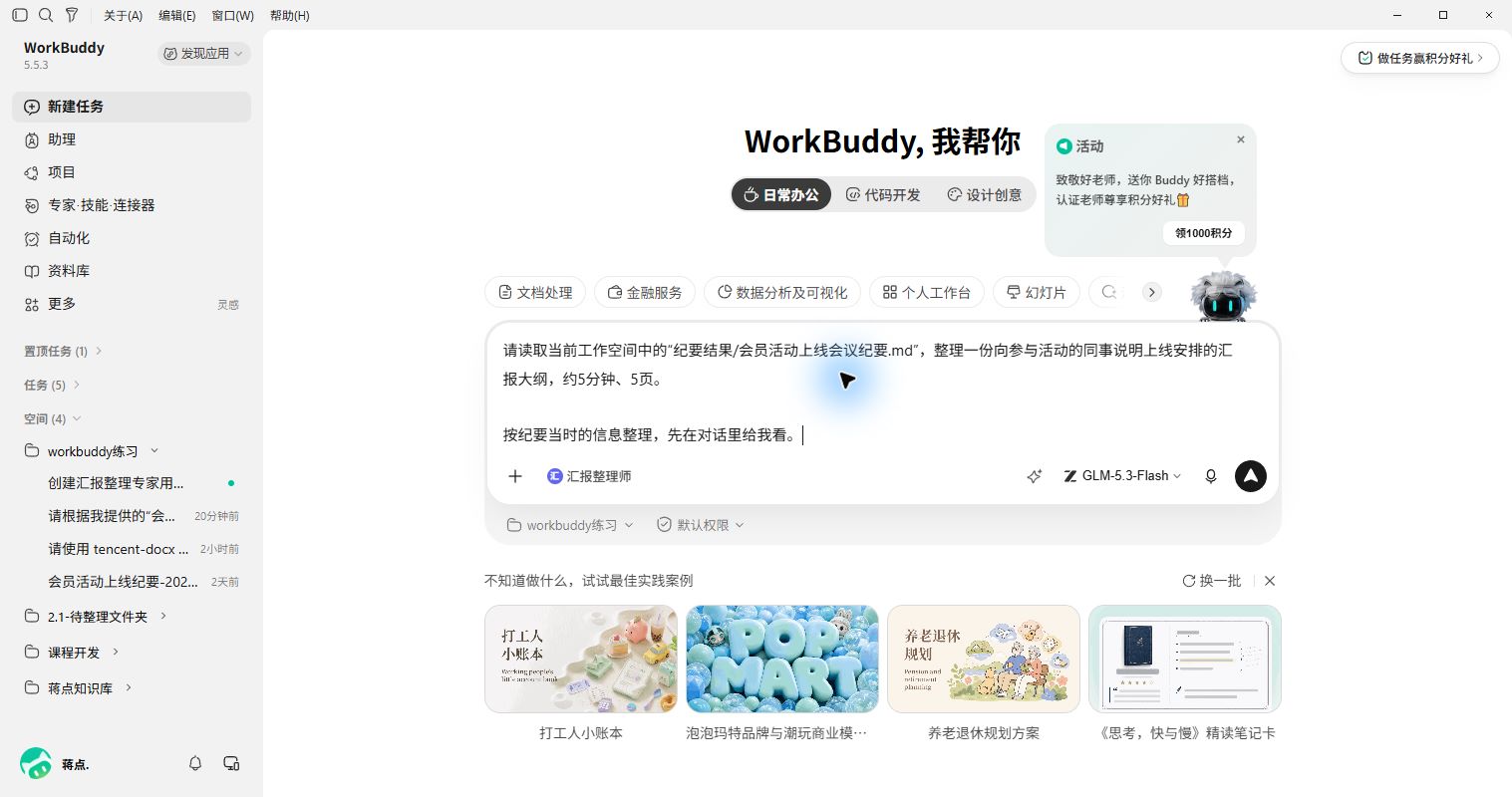Open the 窗口(W) menu

(232, 16)
